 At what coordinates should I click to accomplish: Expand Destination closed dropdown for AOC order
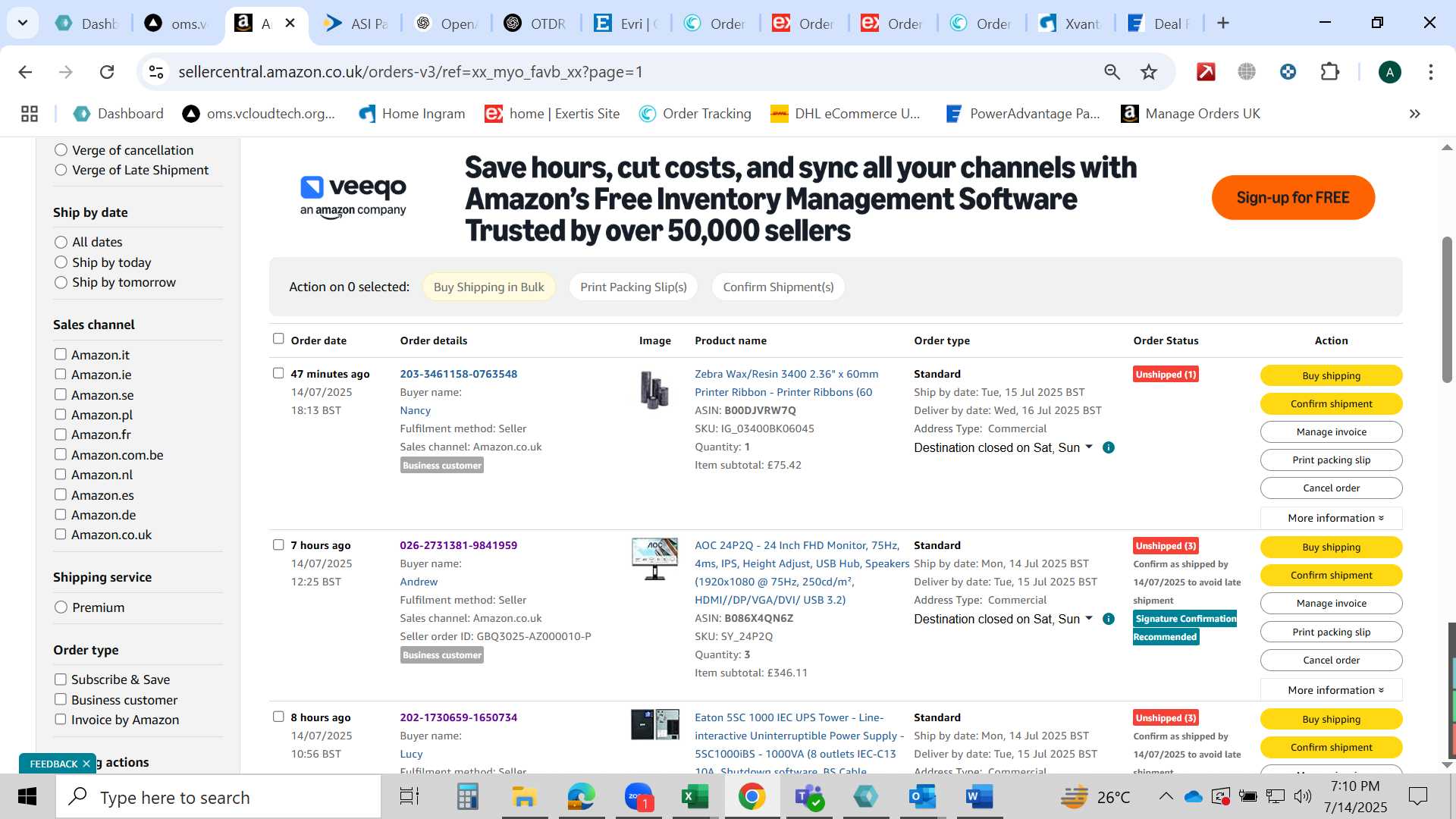tap(1089, 618)
